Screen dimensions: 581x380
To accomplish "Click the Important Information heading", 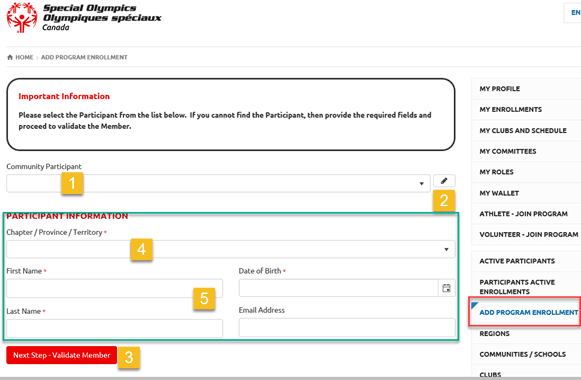I will coord(64,96).
